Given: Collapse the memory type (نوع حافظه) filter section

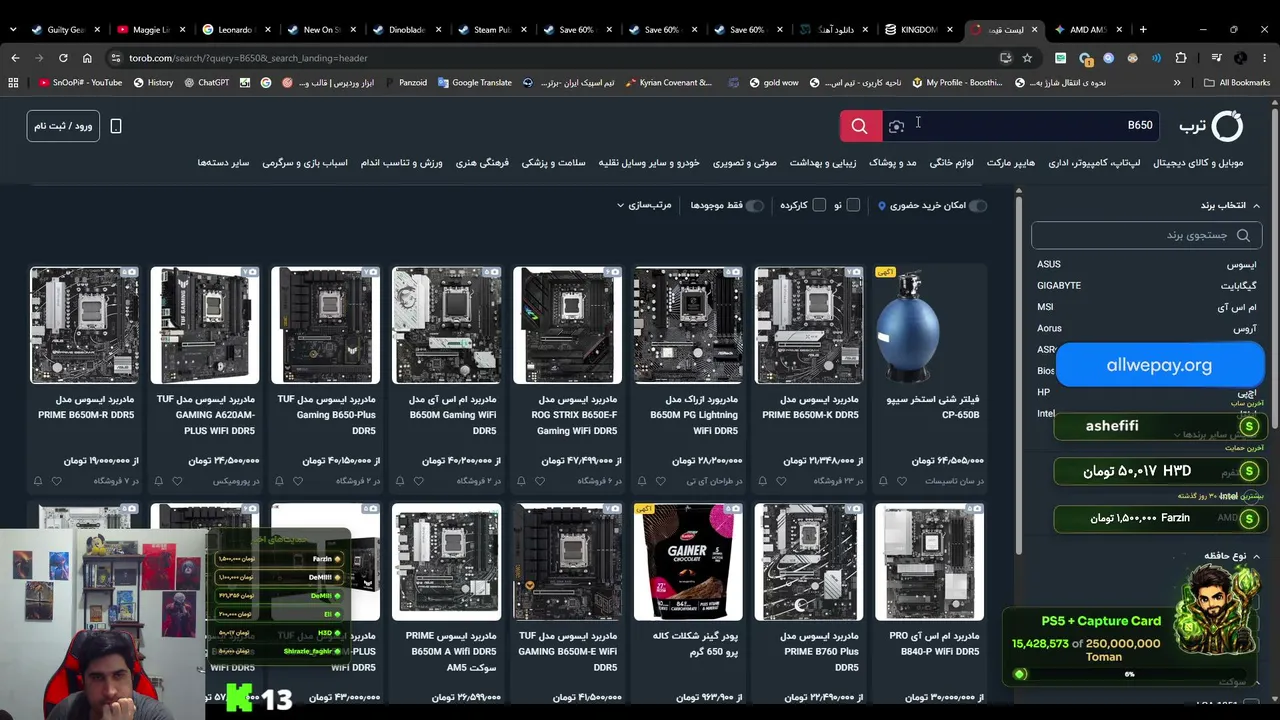Looking at the screenshot, I should (x=1232, y=556).
